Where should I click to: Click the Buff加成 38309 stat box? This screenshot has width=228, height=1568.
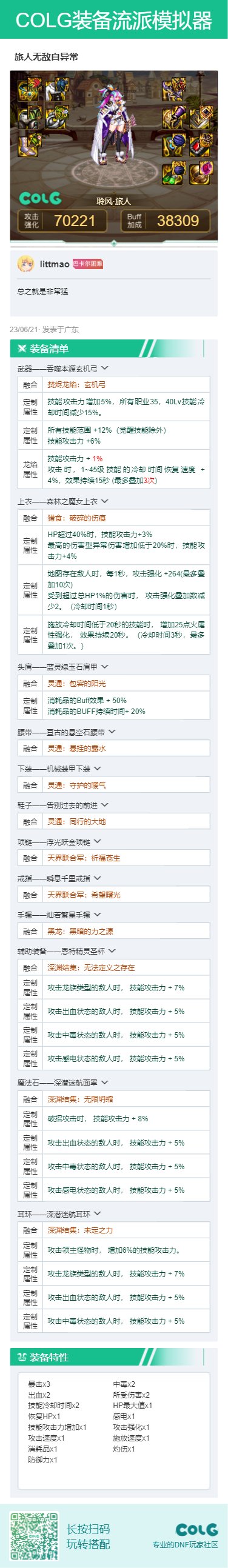pos(164,221)
